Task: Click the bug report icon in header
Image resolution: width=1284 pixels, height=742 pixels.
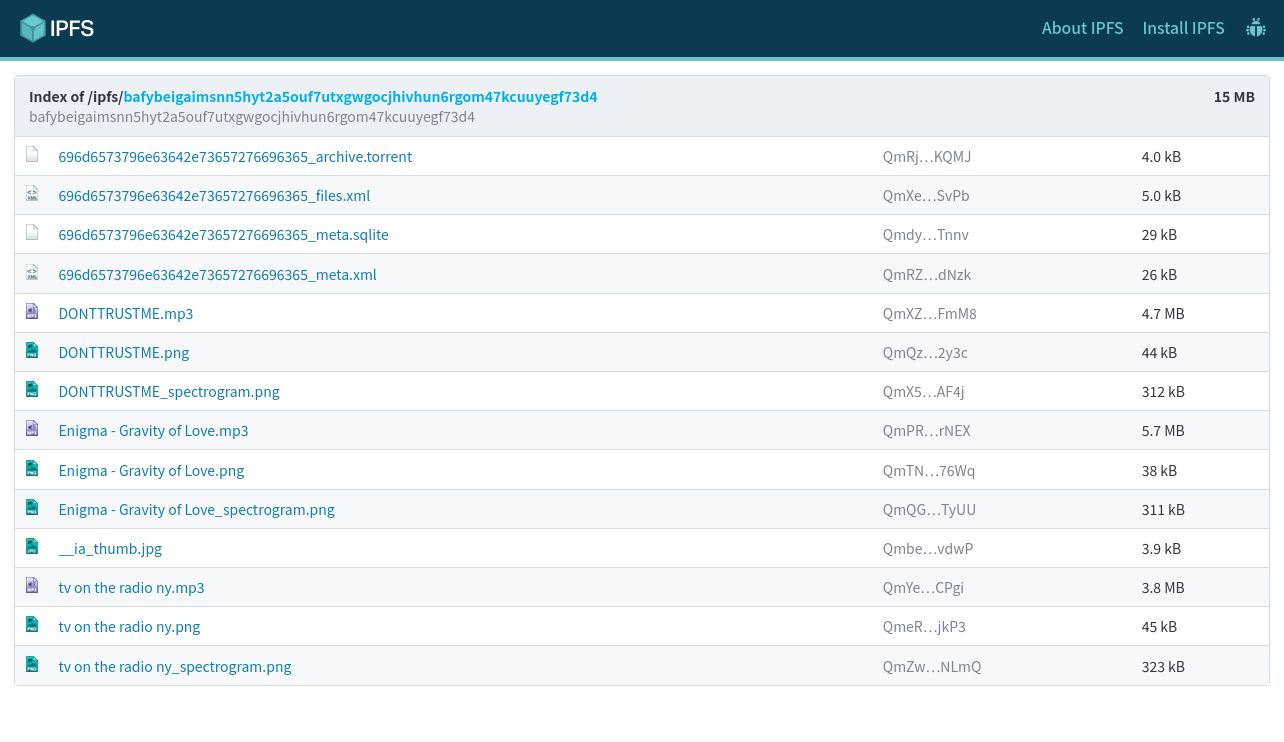Action: pos(1256,28)
